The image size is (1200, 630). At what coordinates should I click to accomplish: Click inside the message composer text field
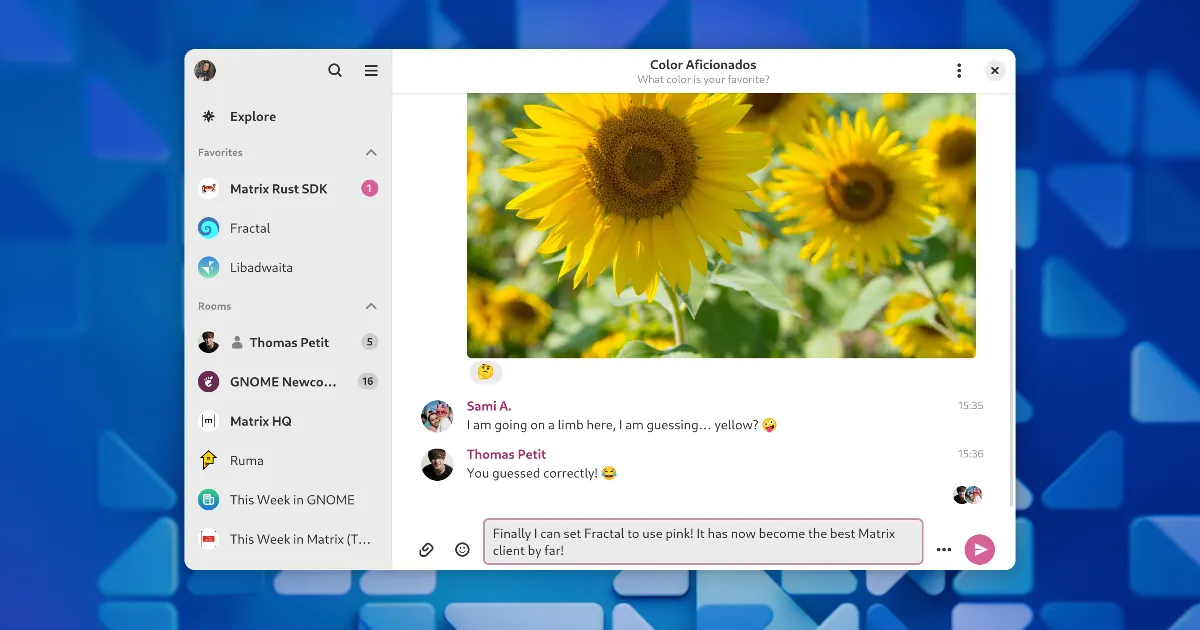click(702, 542)
